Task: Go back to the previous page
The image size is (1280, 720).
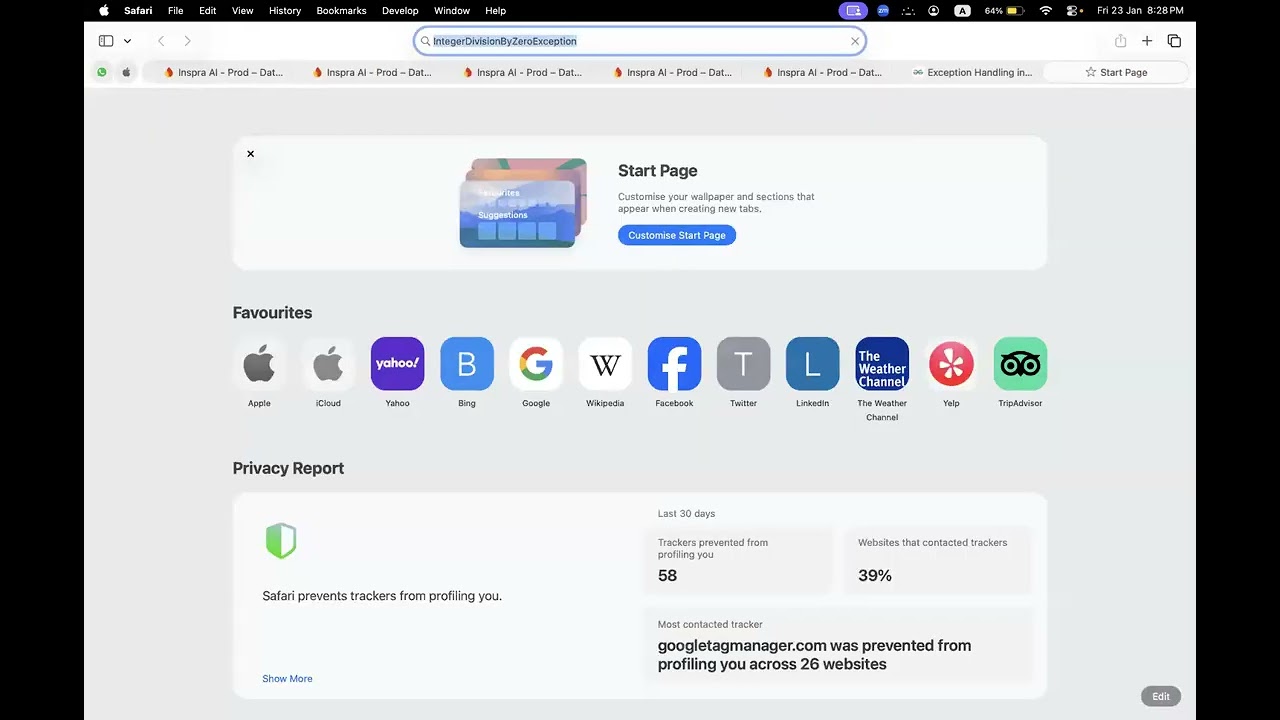Action: pyautogui.click(x=161, y=41)
